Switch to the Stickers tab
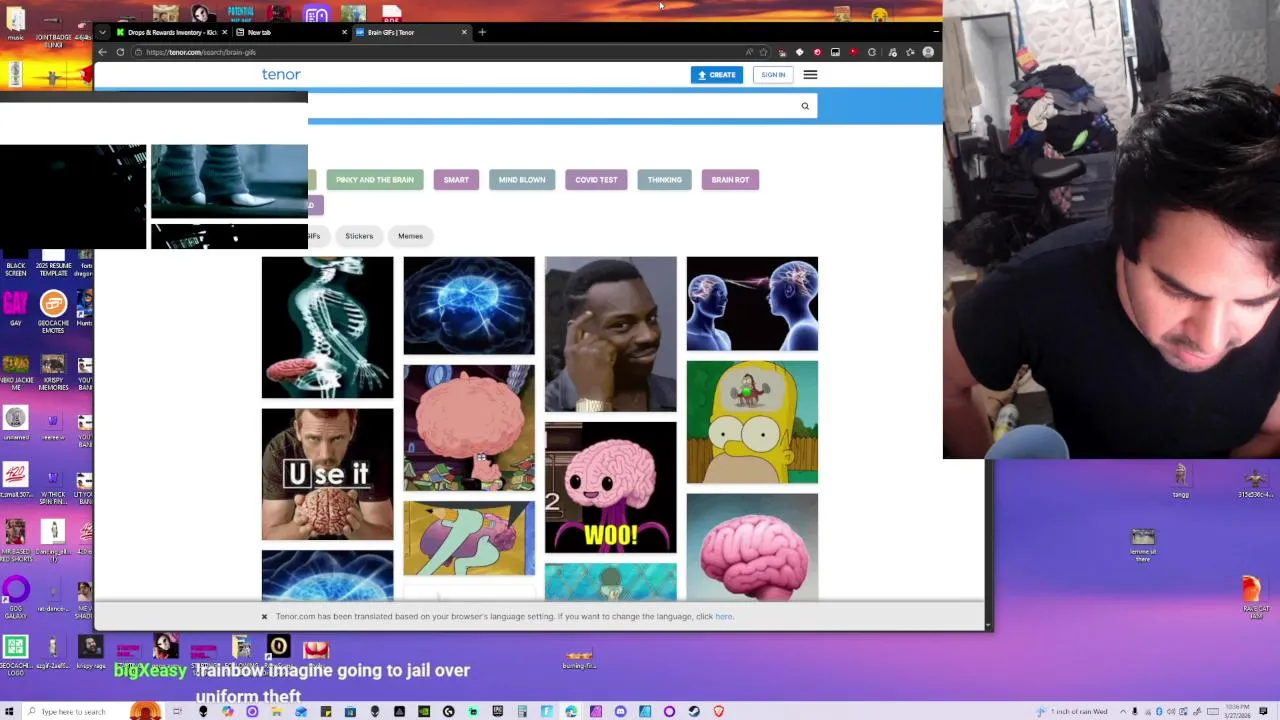 359,236
